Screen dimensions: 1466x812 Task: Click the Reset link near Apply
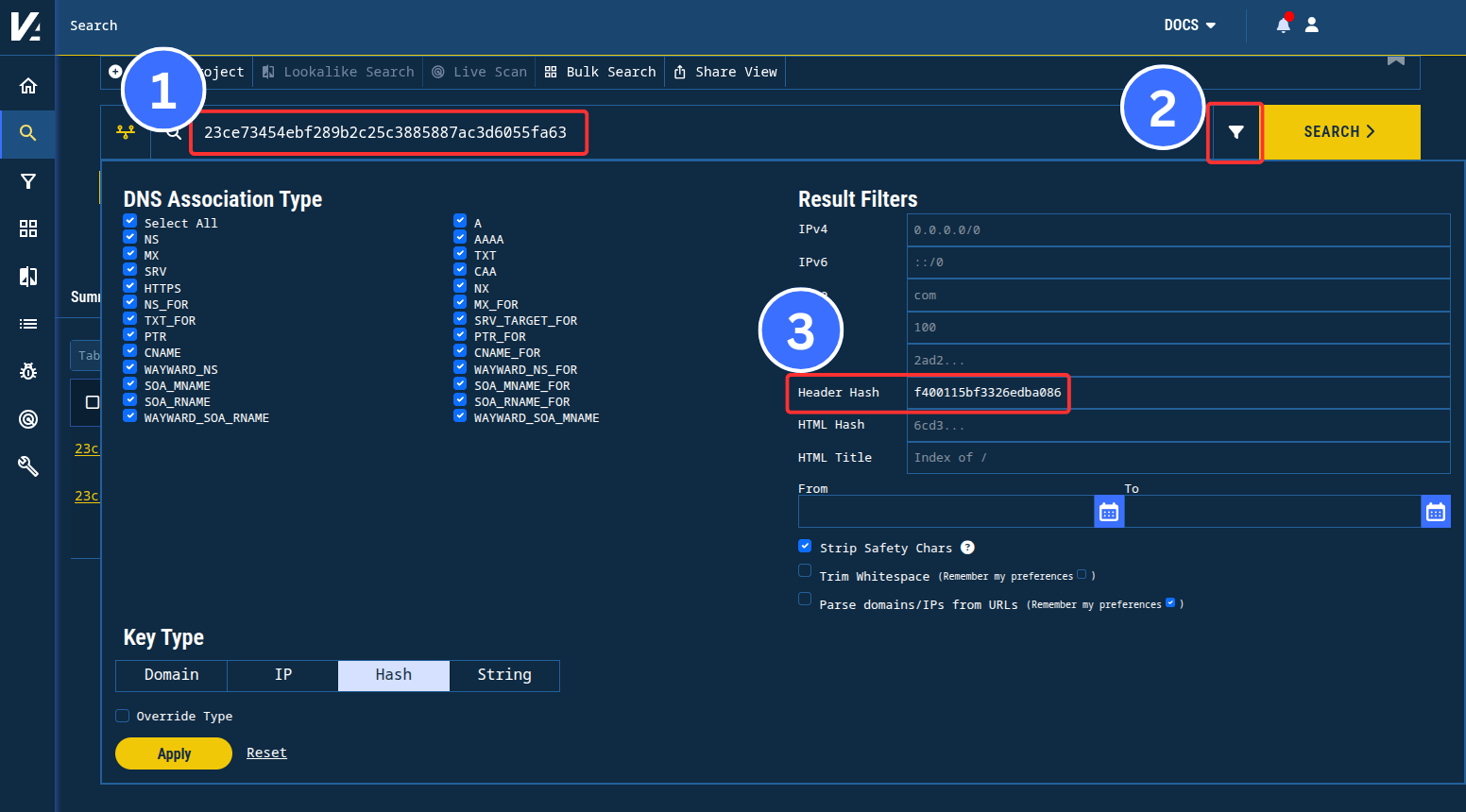266,752
